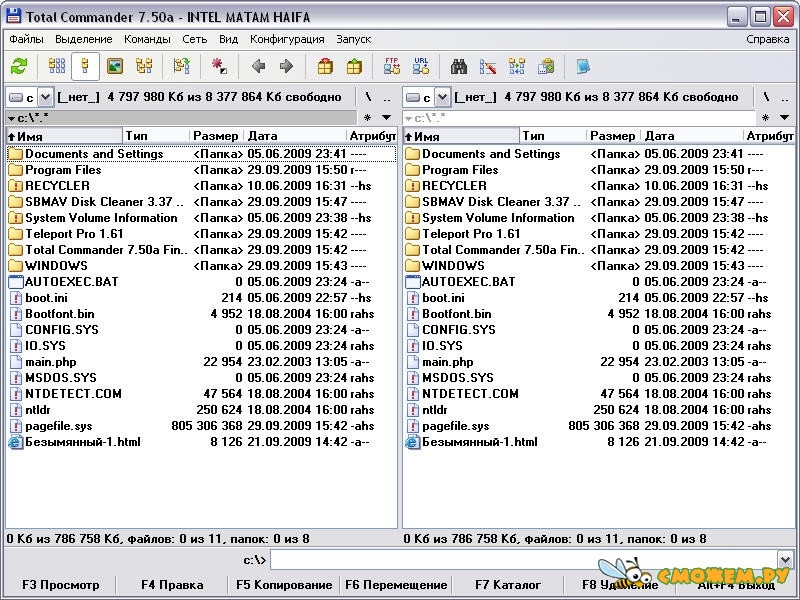Click the tree icon with green arrow

pos(181,66)
